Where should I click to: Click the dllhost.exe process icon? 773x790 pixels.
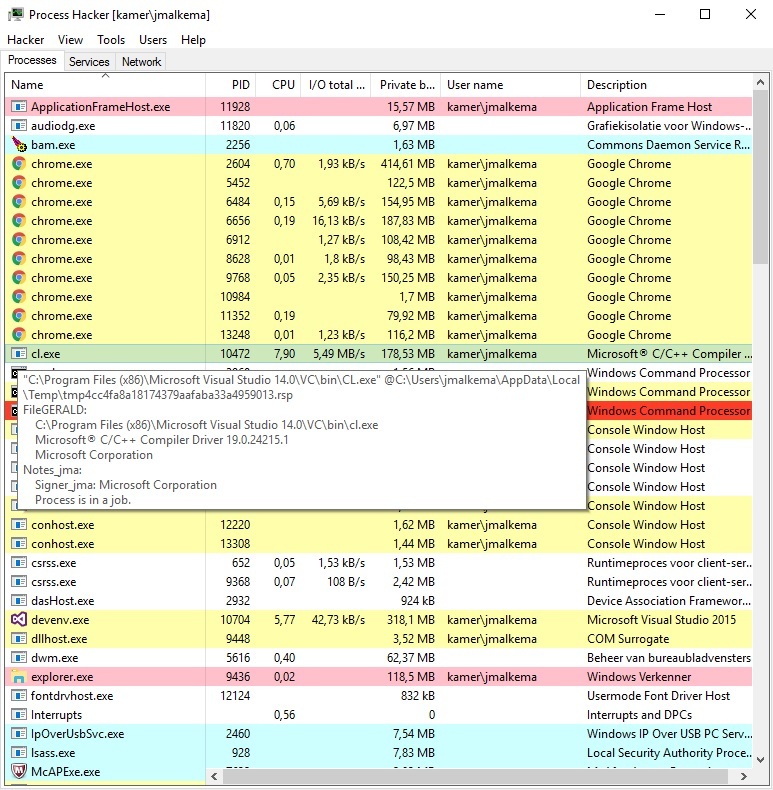pyautogui.click(x=19, y=639)
